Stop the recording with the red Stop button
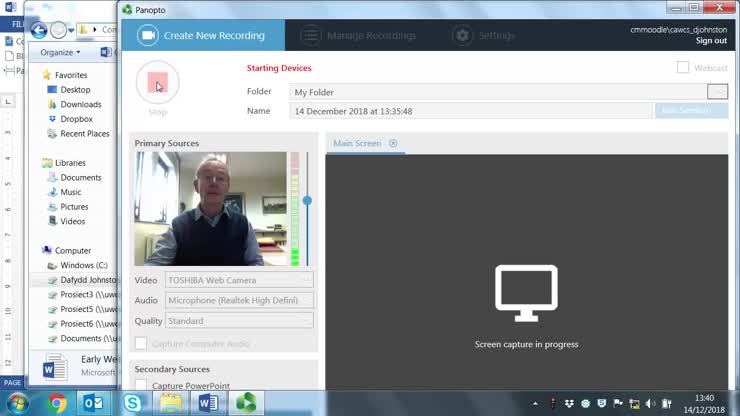 [157, 83]
